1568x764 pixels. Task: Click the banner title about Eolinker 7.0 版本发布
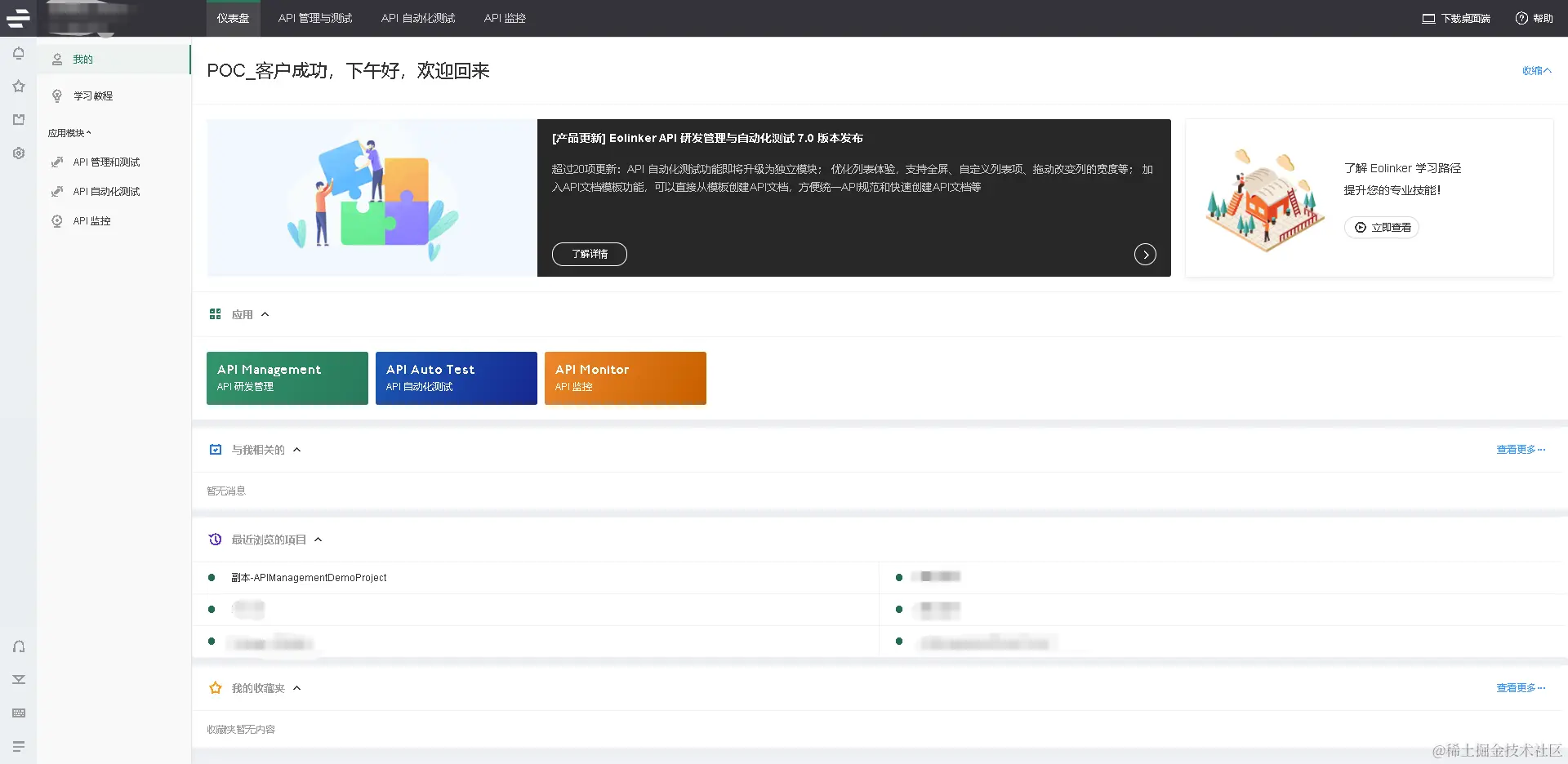707,139
